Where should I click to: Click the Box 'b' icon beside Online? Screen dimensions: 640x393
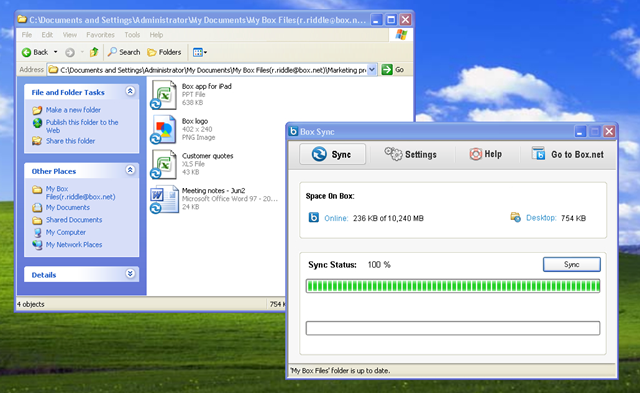point(313,218)
